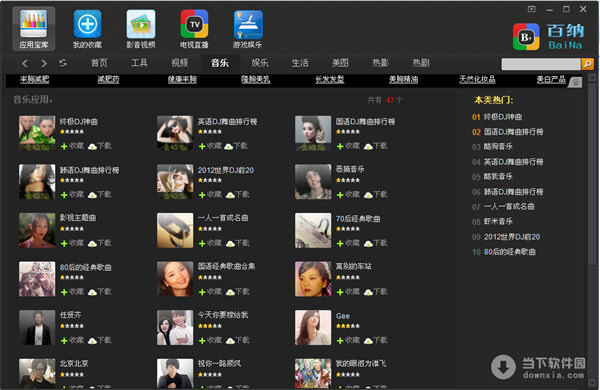Download 一人一首成名曲 with cloud icon

pos(230,244)
